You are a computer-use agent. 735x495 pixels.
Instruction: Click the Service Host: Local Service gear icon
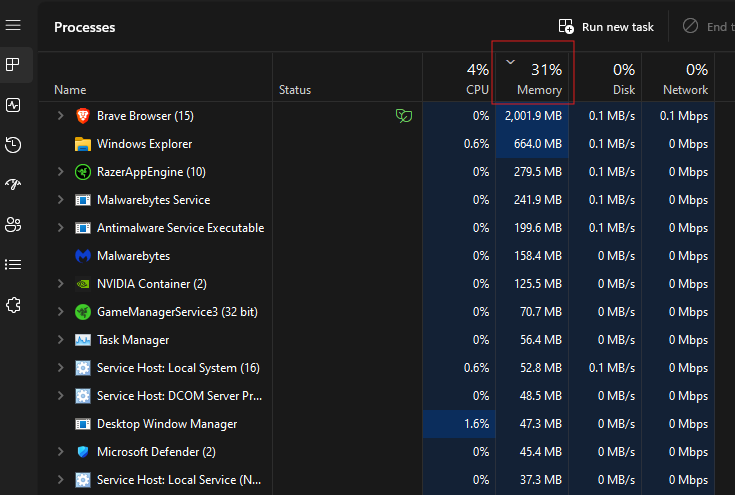(83, 480)
